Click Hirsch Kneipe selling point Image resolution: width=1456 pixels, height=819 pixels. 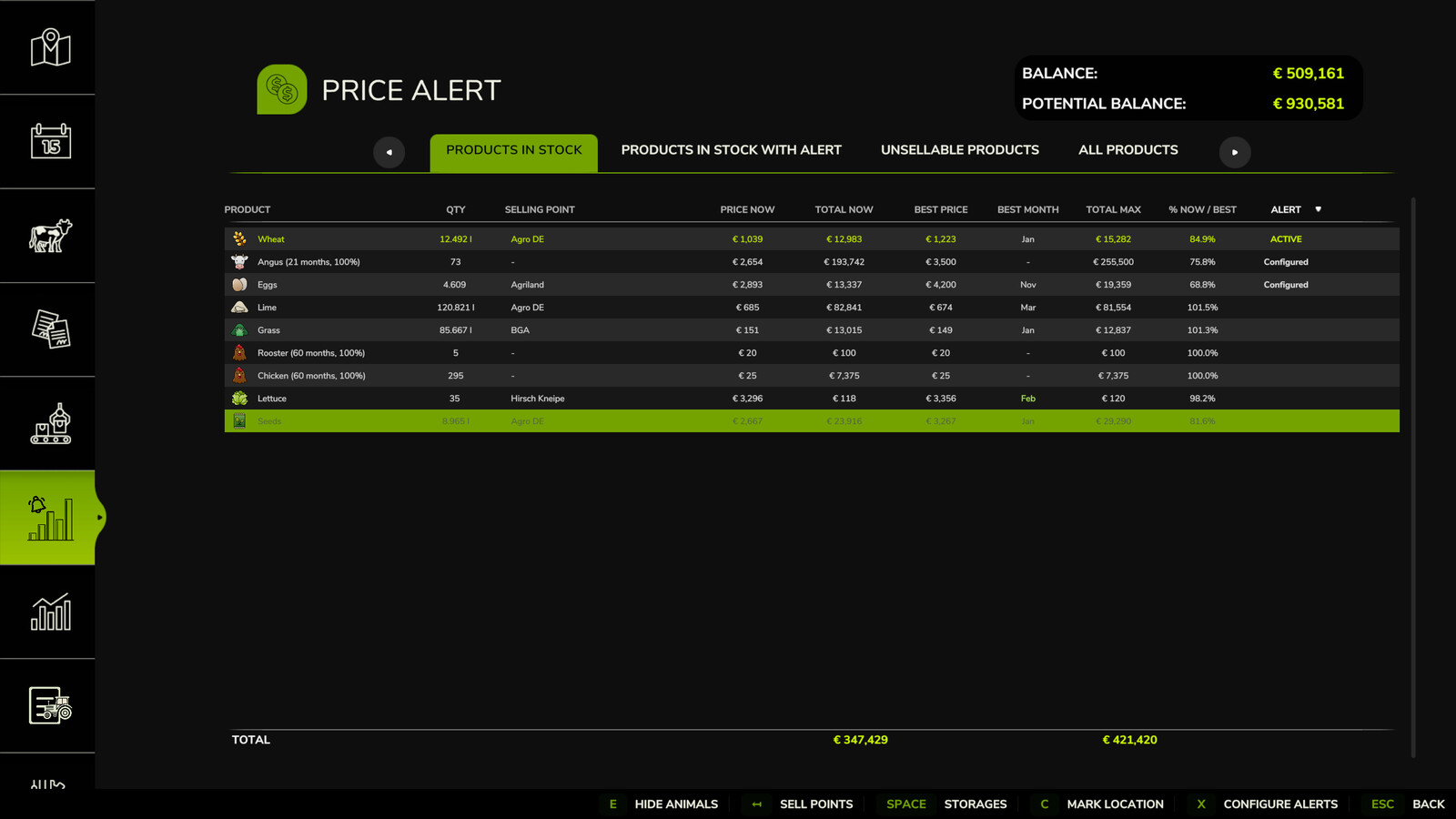point(538,399)
